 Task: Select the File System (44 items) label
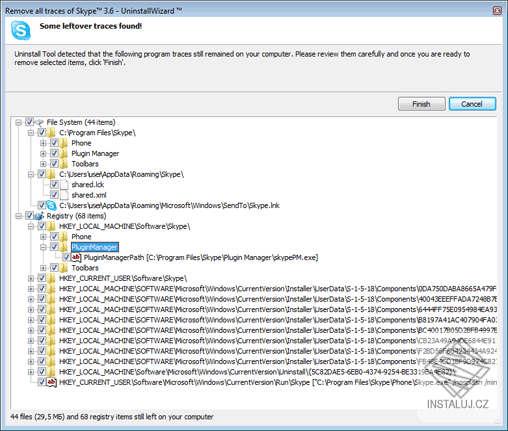pyautogui.click(x=81, y=122)
